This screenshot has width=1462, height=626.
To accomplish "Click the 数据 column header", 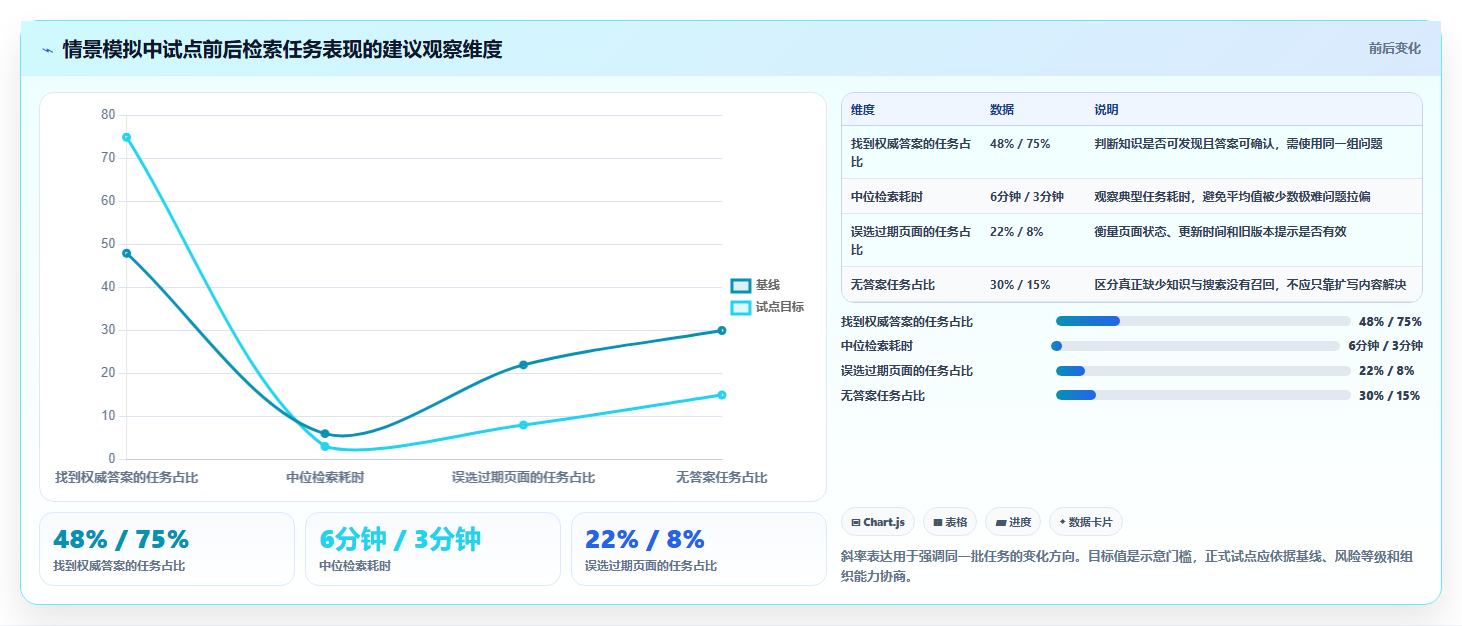I will click(x=1002, y=109).
